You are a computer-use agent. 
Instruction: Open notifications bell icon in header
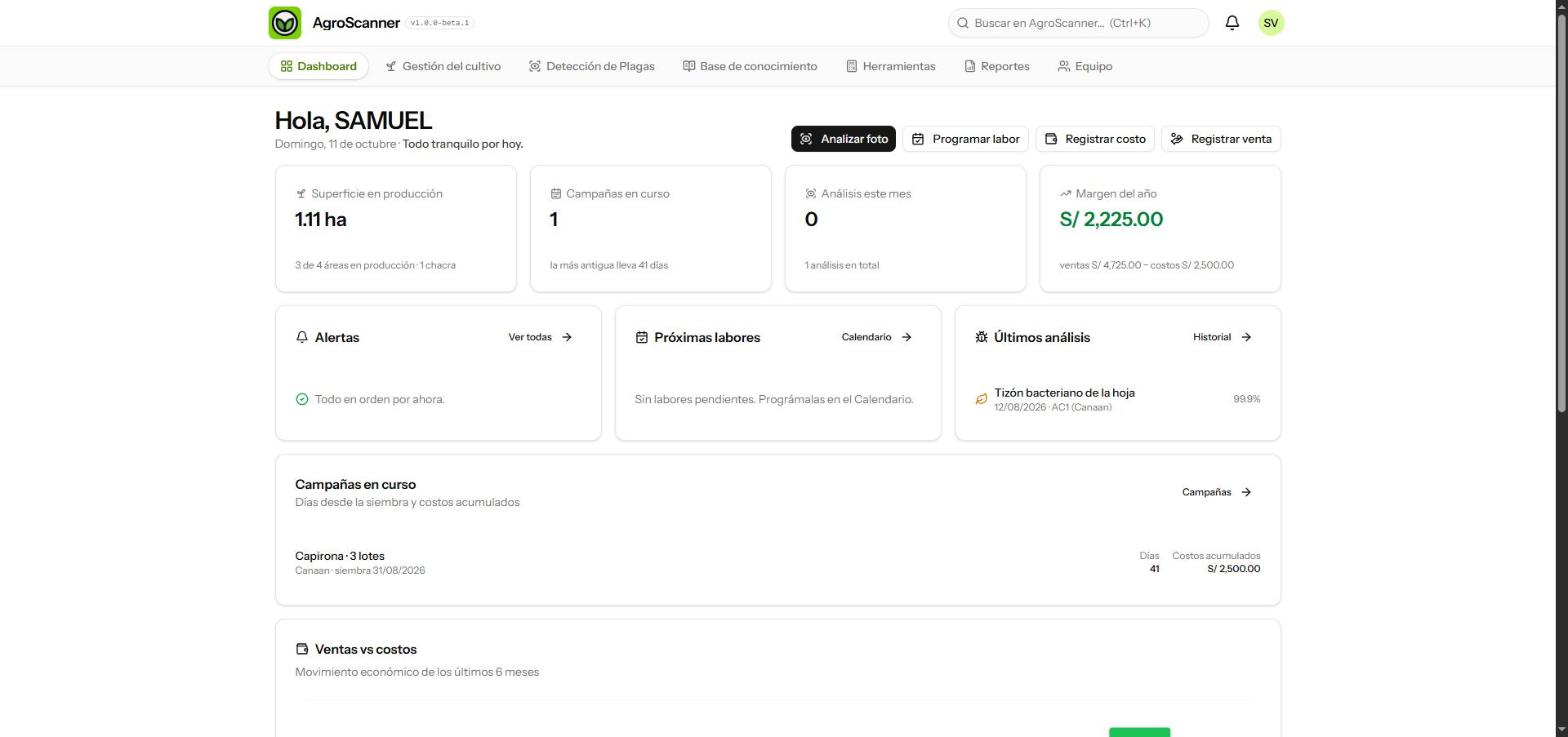click(x=1232, y=23)
